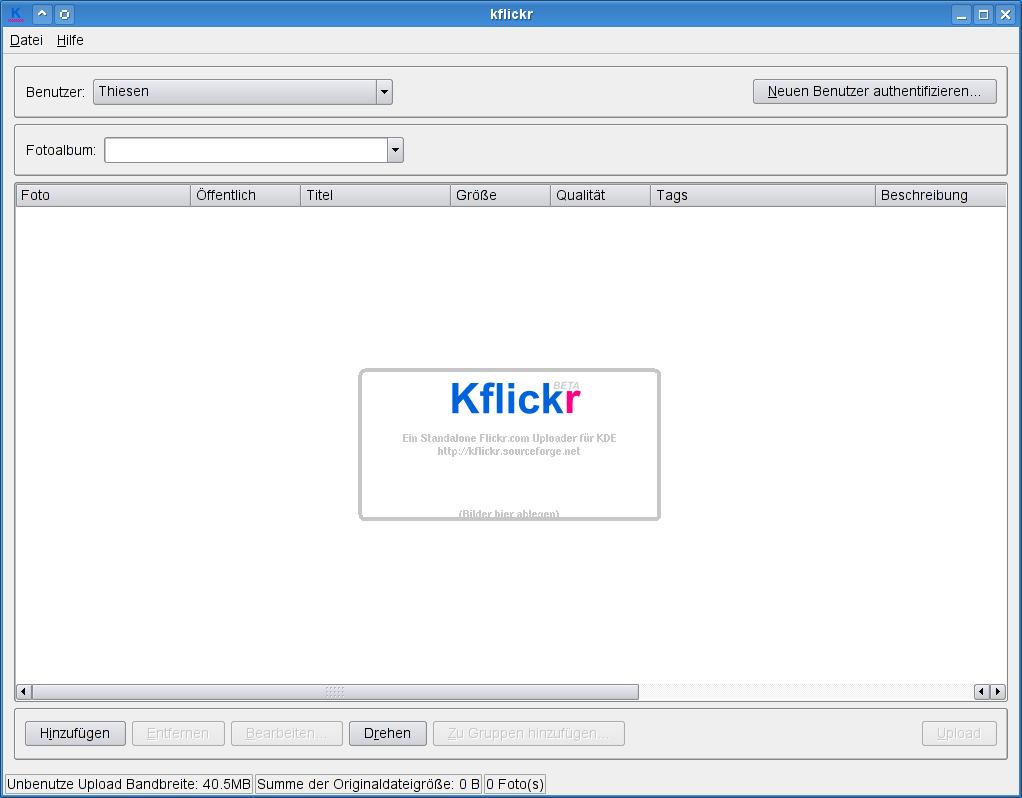Open the kflickr window menu icon
This screenshot has width=1022, height=798.
pyautogui.click(x=16, y=14)
